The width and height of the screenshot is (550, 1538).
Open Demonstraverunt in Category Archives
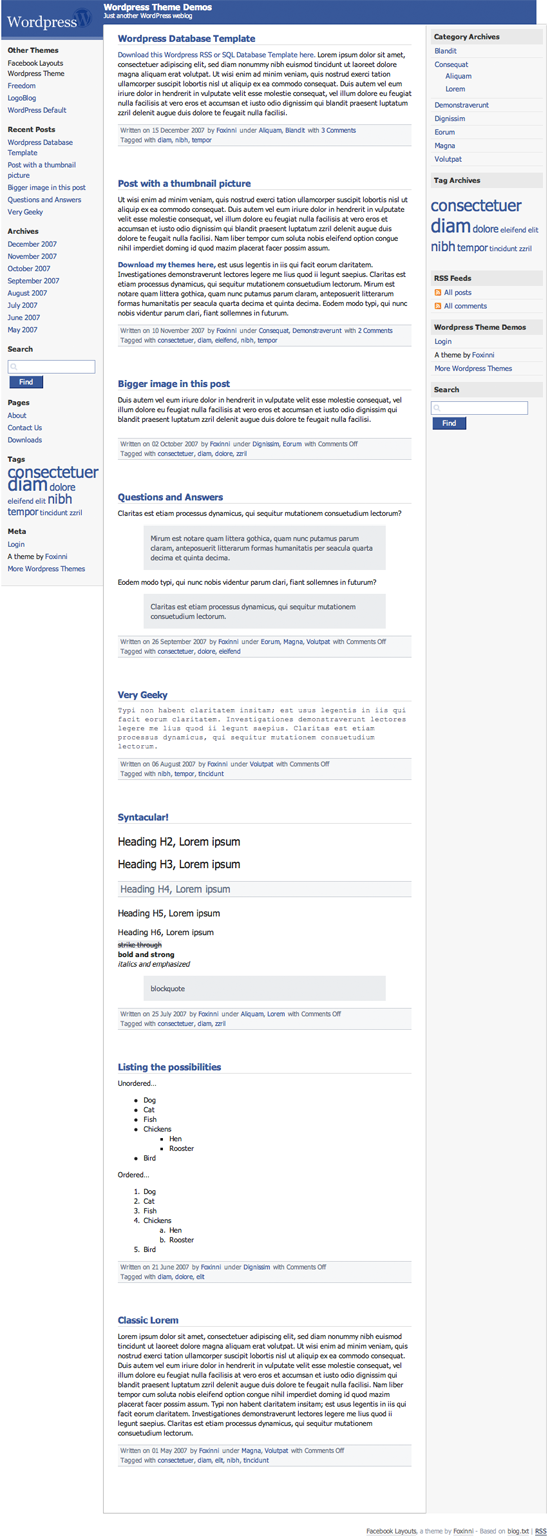pos(461,105)
